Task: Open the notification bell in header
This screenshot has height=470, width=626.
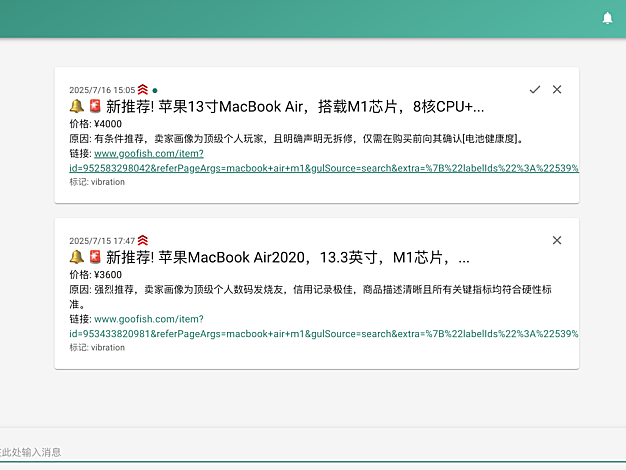Action: pyautogui.click(x=607, y=18)
